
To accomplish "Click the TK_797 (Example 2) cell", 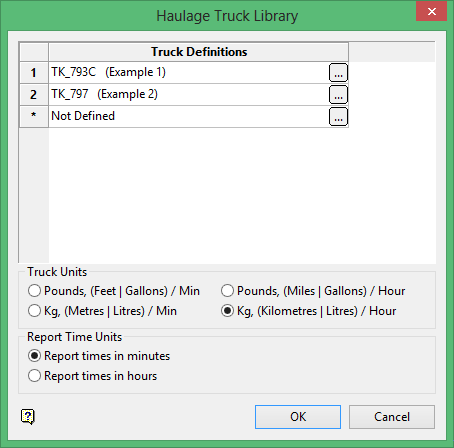I will [189, 94].
